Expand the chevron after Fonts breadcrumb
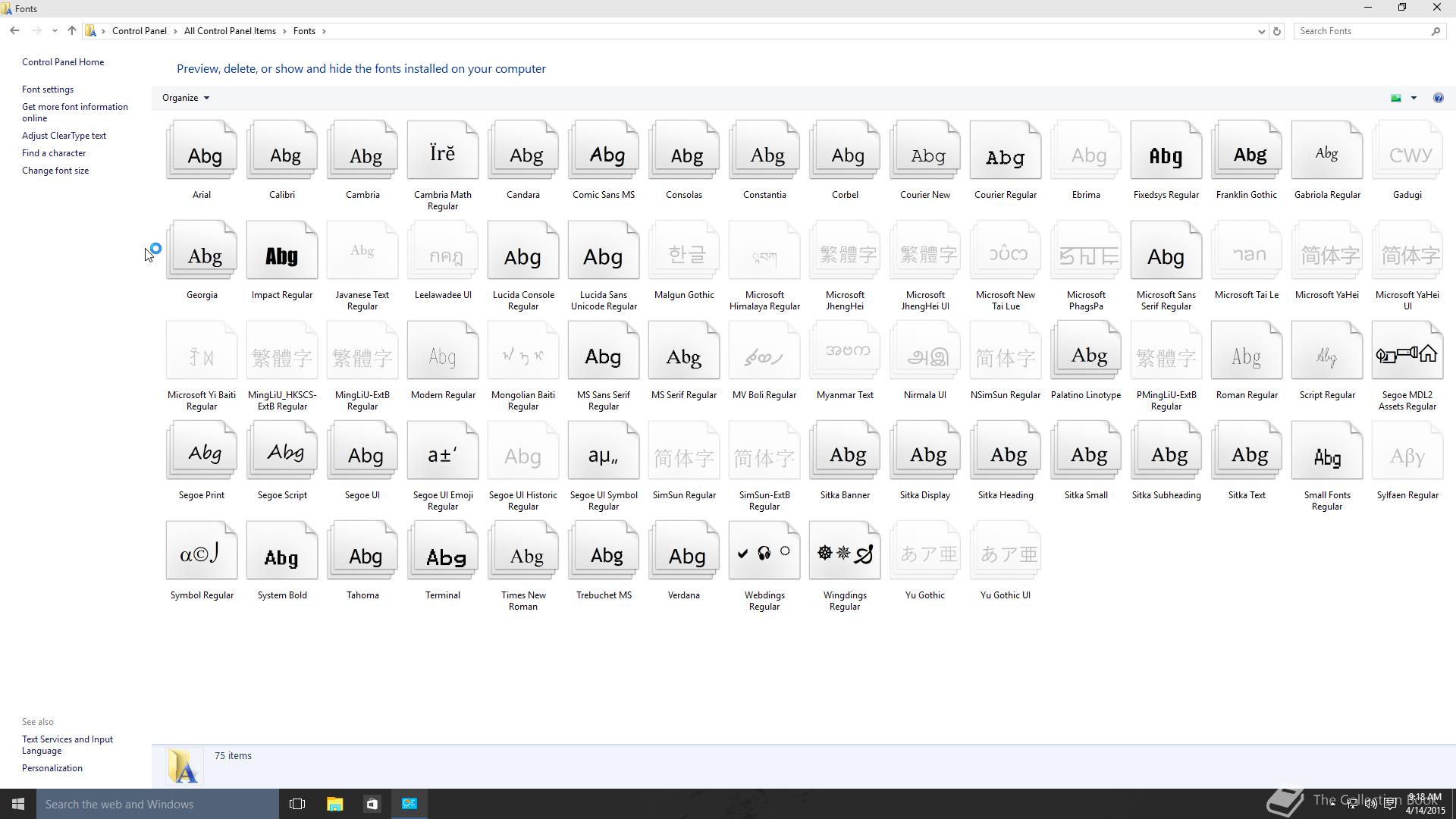 tap(324, 31)
